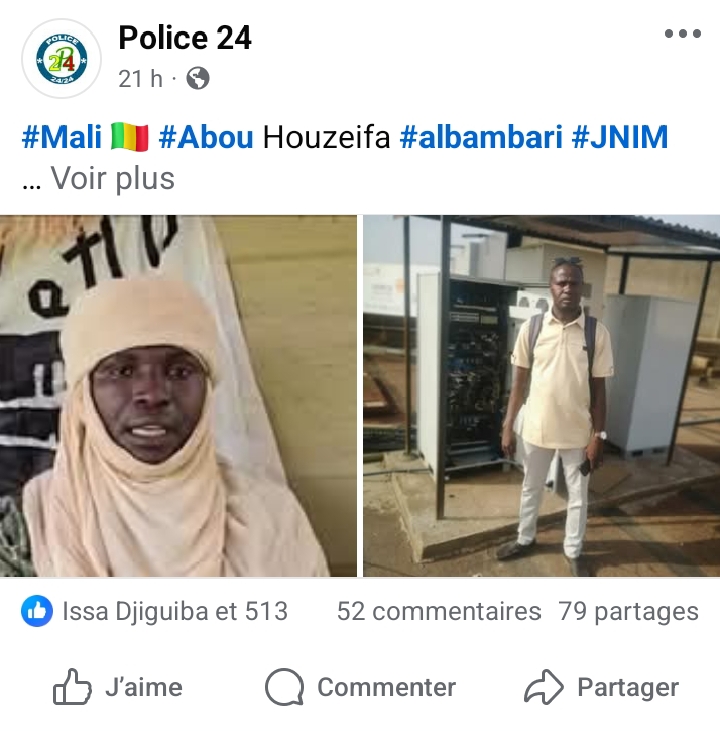Open the Police 24 profile picture

tap(62, 59)
